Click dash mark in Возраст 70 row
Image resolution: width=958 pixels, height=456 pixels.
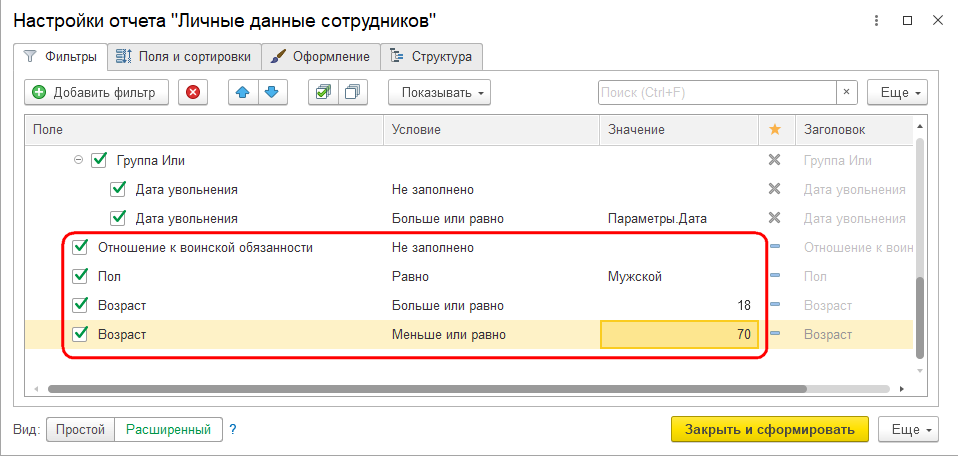(x=775, y=334)
